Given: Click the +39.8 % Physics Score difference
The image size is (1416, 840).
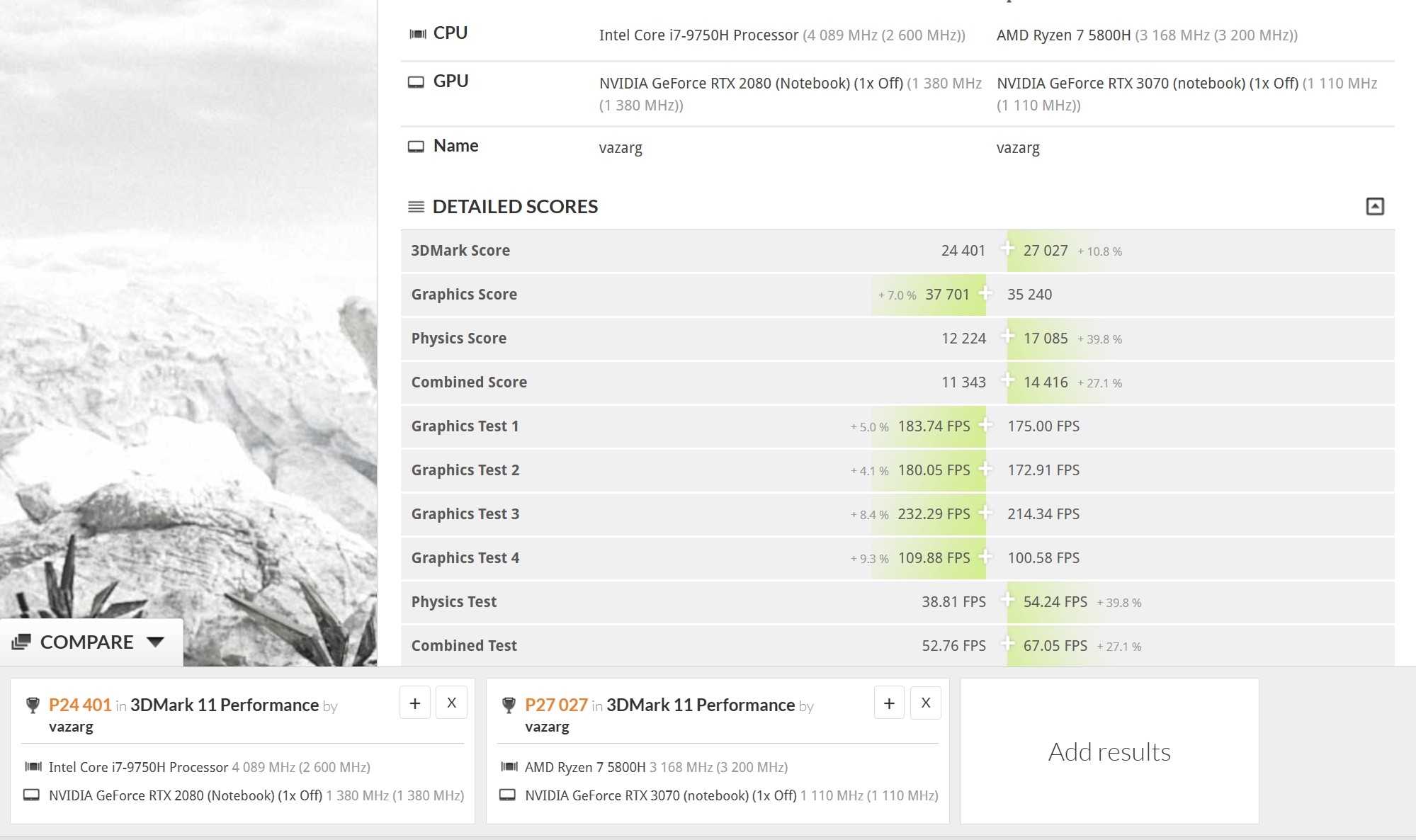Looking at the screenshot, I should click(x=1099, y=339).
